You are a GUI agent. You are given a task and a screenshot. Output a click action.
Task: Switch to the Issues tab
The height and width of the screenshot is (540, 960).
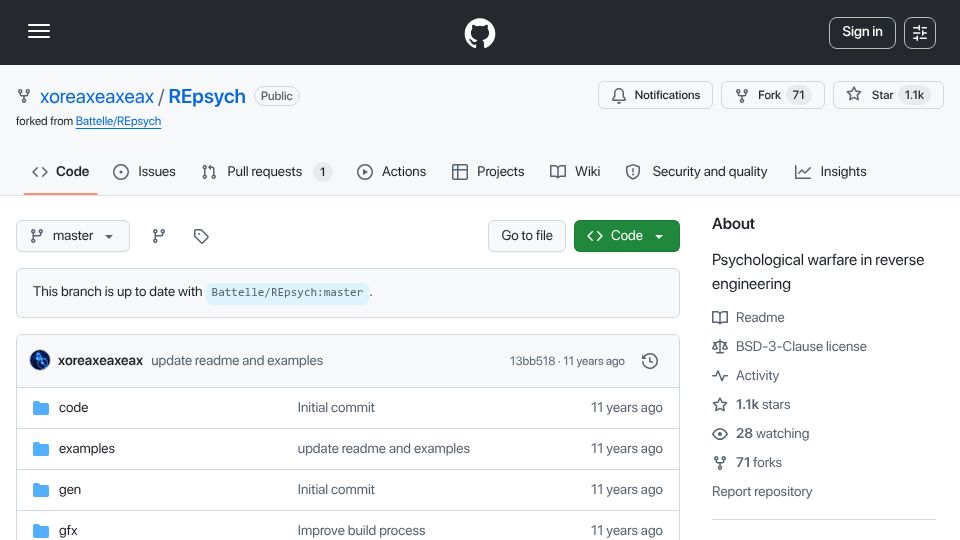(x=144, y=172)
